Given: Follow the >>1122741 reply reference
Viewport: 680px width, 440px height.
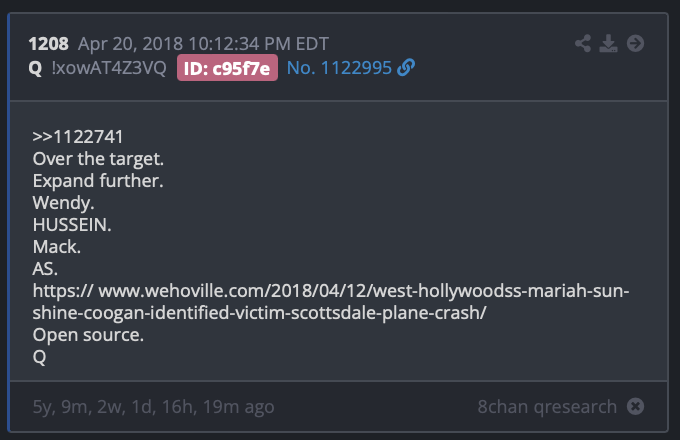Looking at the screenshot, I should (x=78, y=137).
